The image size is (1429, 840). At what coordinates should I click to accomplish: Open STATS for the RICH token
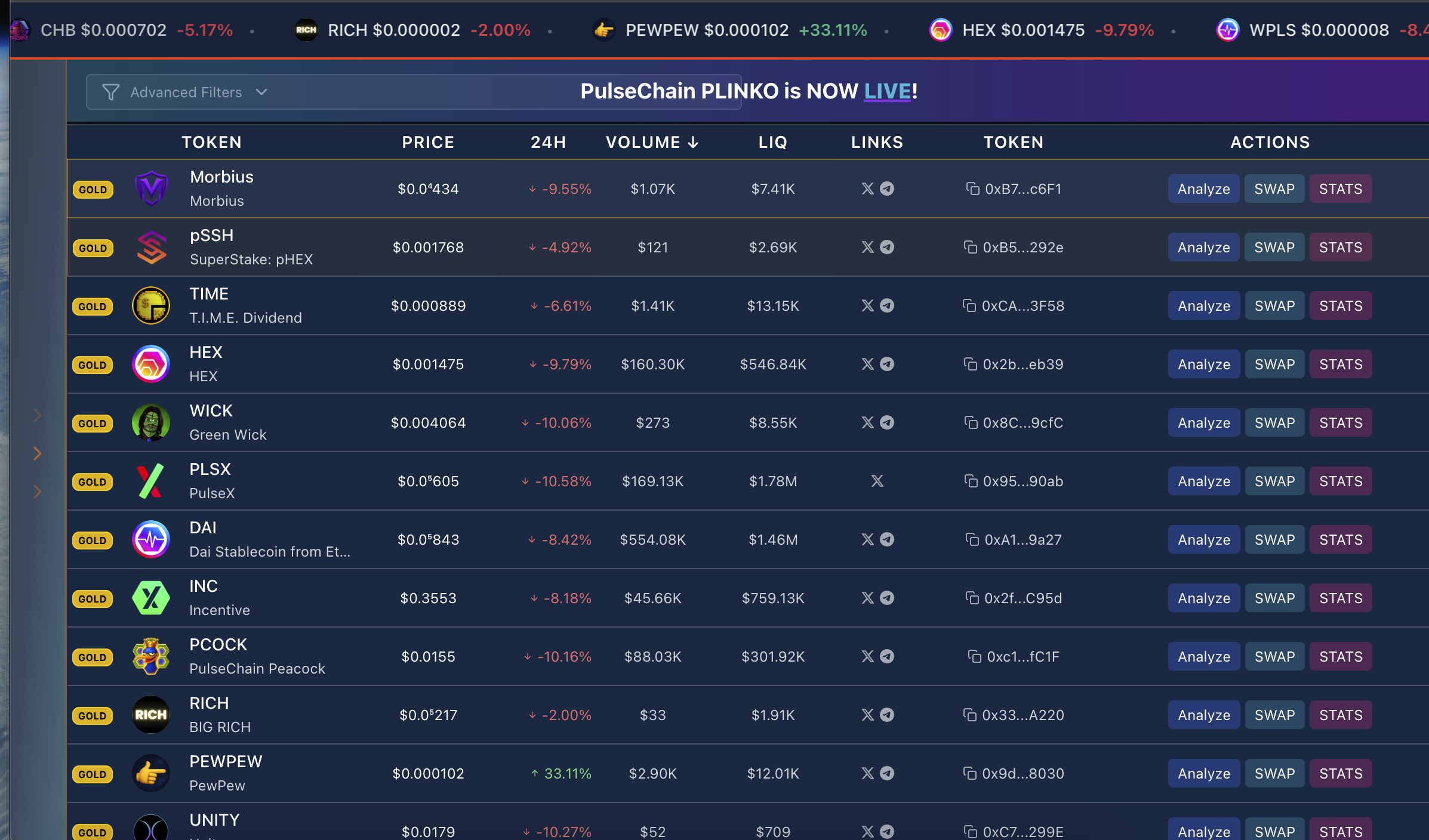[x=1340, y=715]
